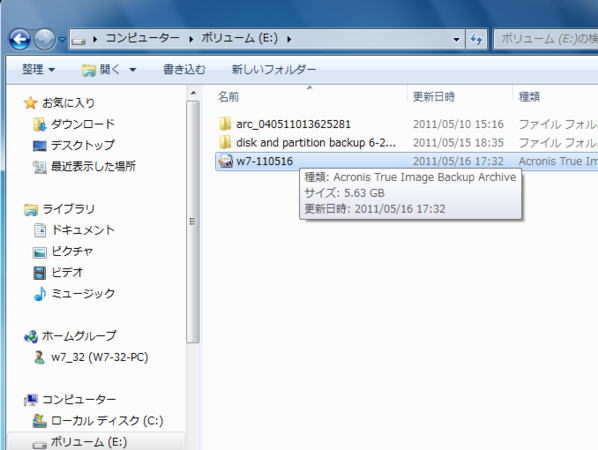Open the recent pages dropdown arrow
598x450 pixels.
pyautogui.click(x=62, y=39)
